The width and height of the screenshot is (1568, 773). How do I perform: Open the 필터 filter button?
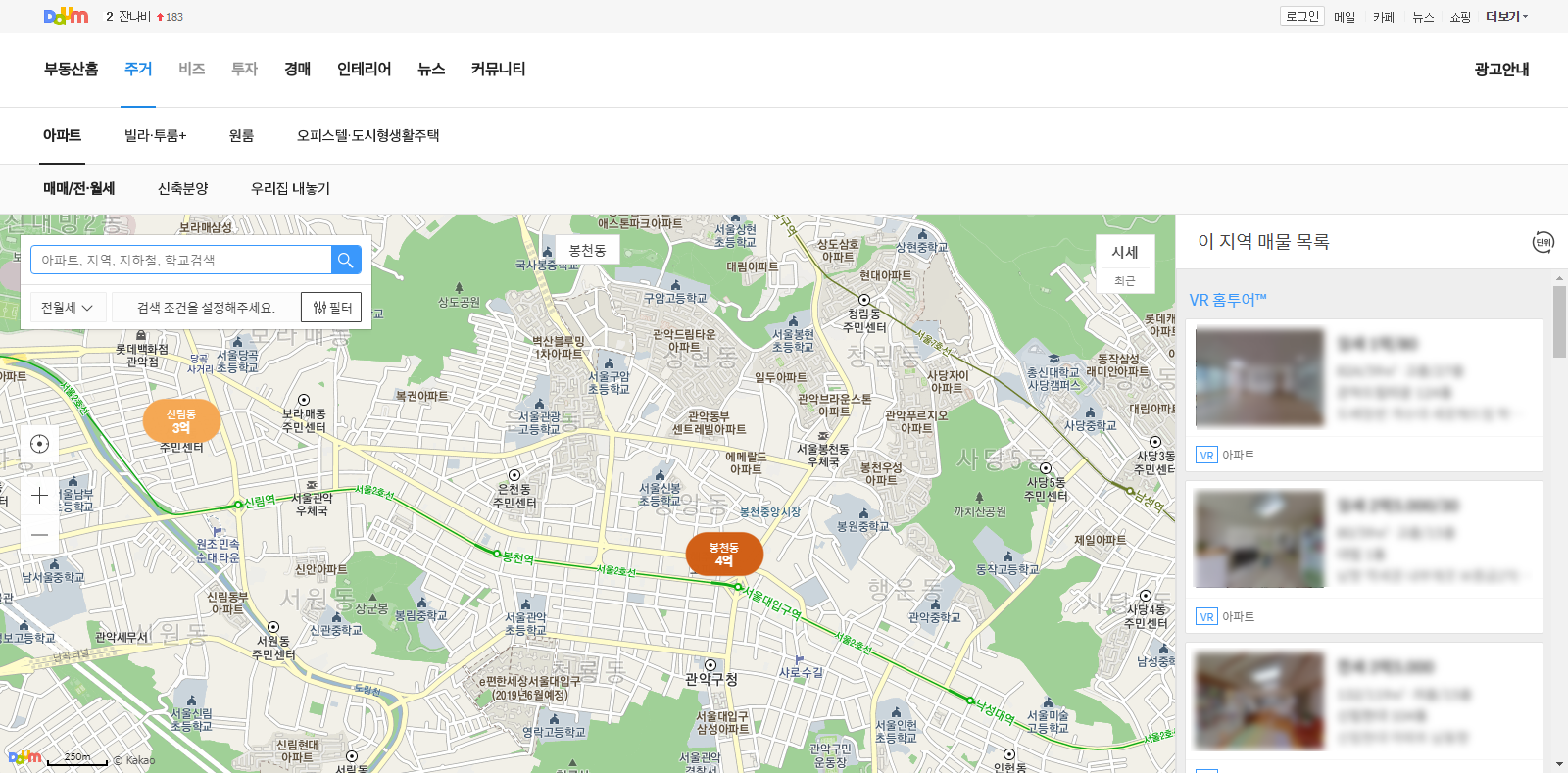[331, 308]
